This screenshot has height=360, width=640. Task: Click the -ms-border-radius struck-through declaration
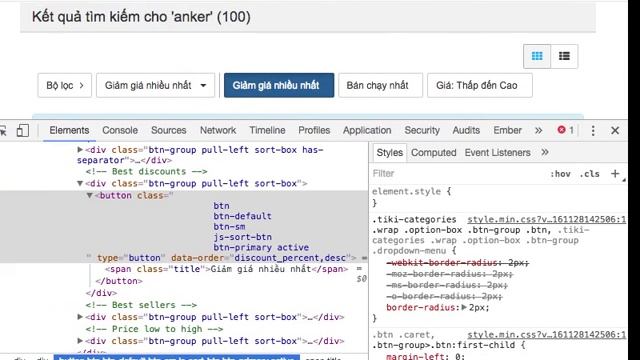click(447, 285)
